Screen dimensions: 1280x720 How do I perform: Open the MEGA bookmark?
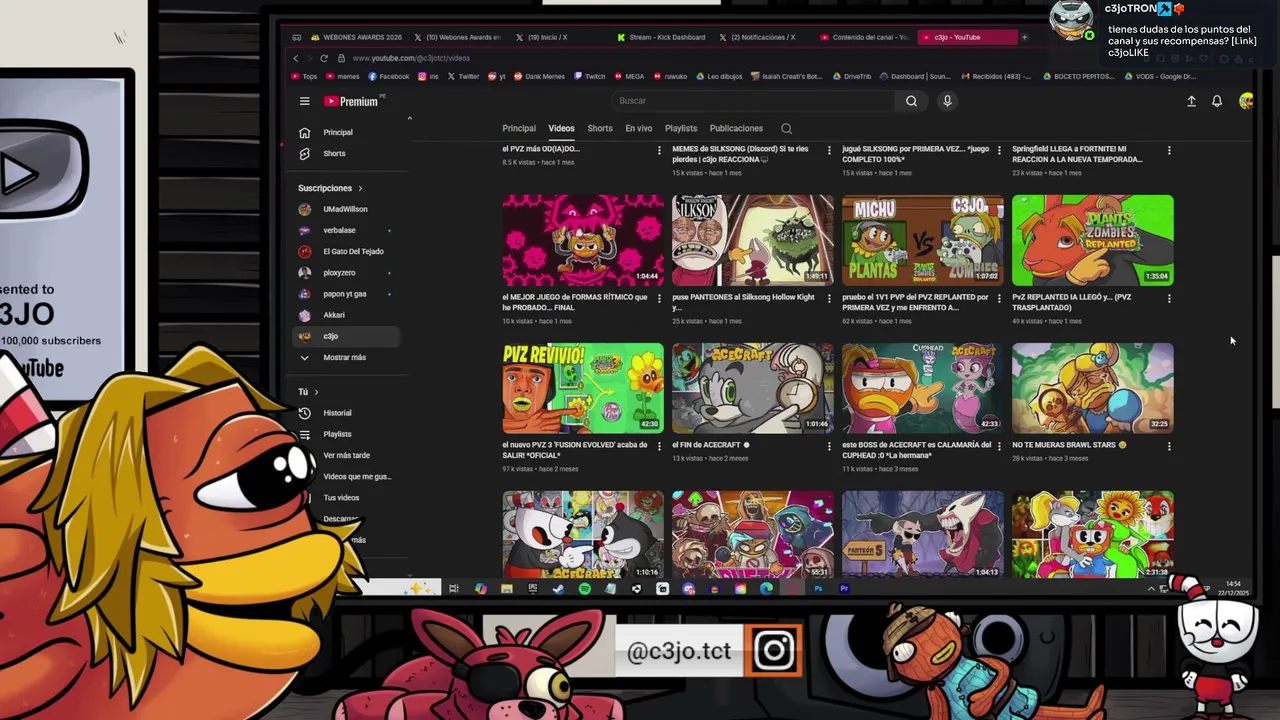[629, 76]
